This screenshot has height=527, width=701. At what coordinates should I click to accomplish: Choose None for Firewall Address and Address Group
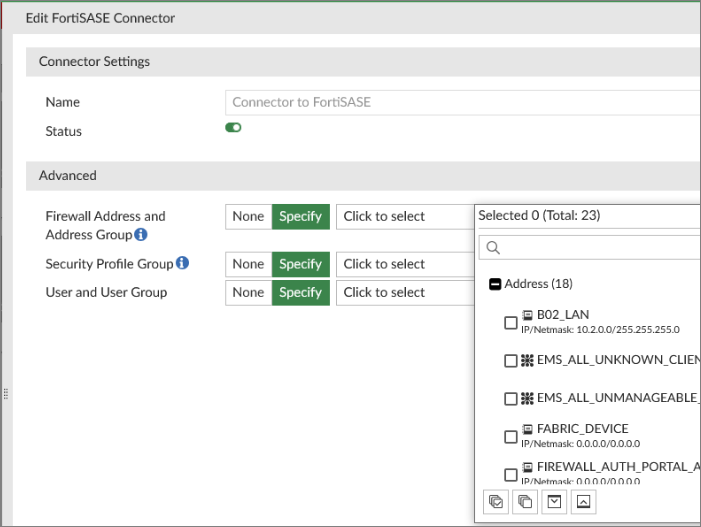coord(249,217)
